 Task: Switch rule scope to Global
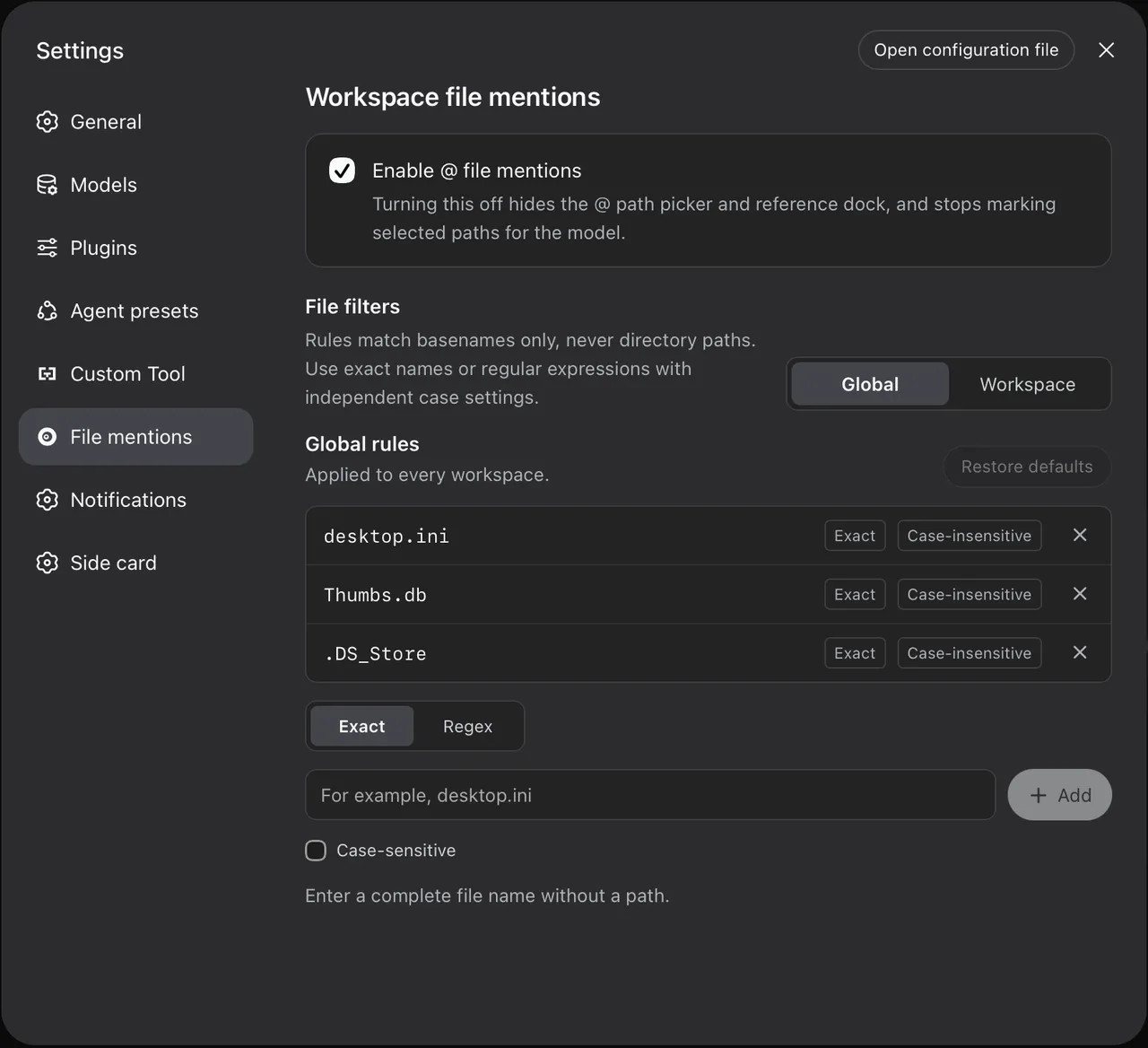click(x=870, y=384)
